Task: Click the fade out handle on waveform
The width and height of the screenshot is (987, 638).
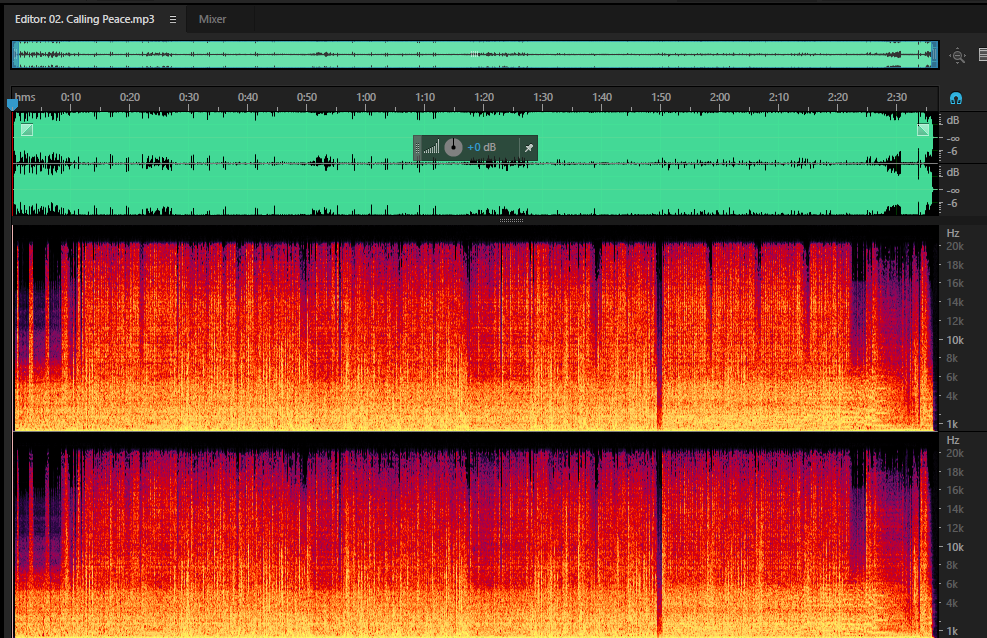Action: pos(923,130)
